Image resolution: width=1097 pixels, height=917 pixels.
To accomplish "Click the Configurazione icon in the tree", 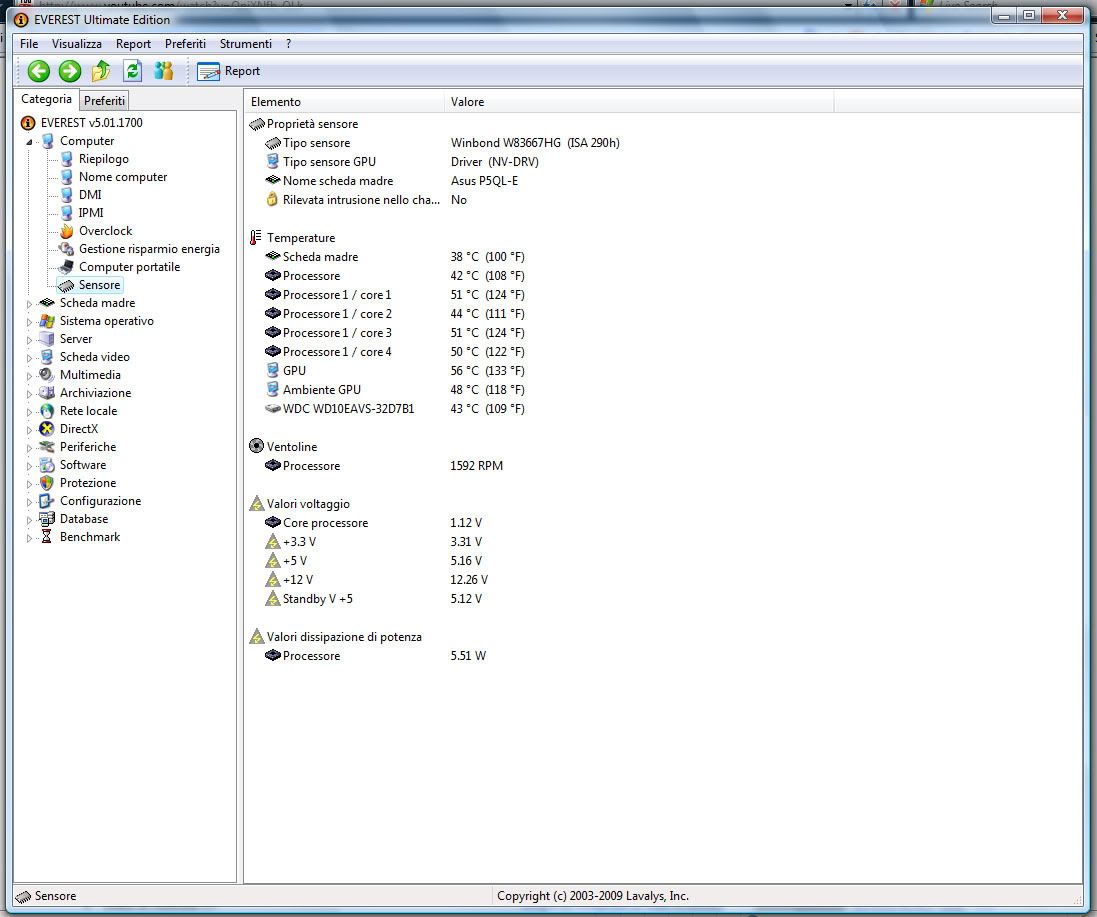I will (47, 501).
